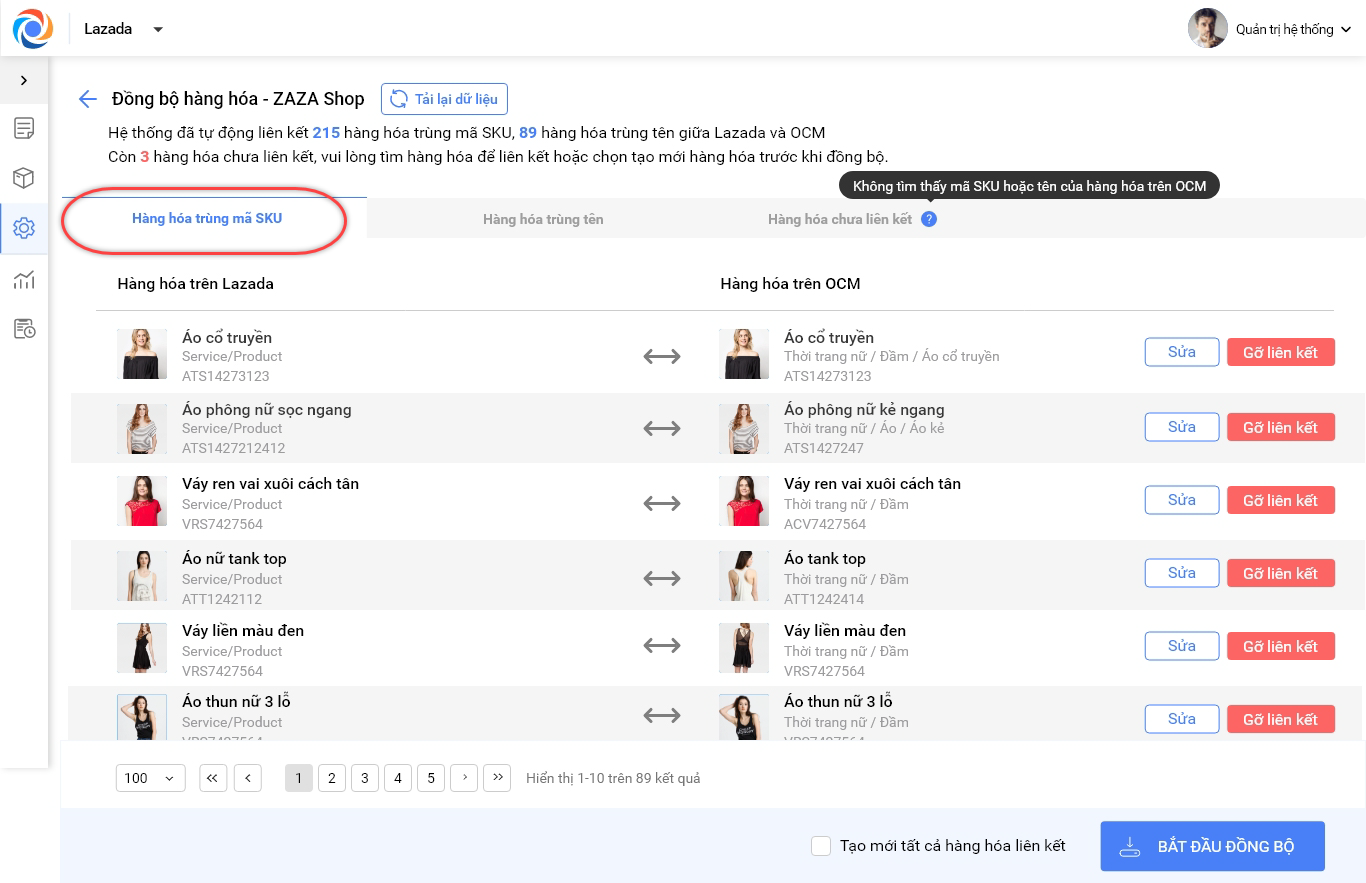Open the page size dropdown showing 100
The width and height of the screenshot is (1366, 883).
click(150, 778)
